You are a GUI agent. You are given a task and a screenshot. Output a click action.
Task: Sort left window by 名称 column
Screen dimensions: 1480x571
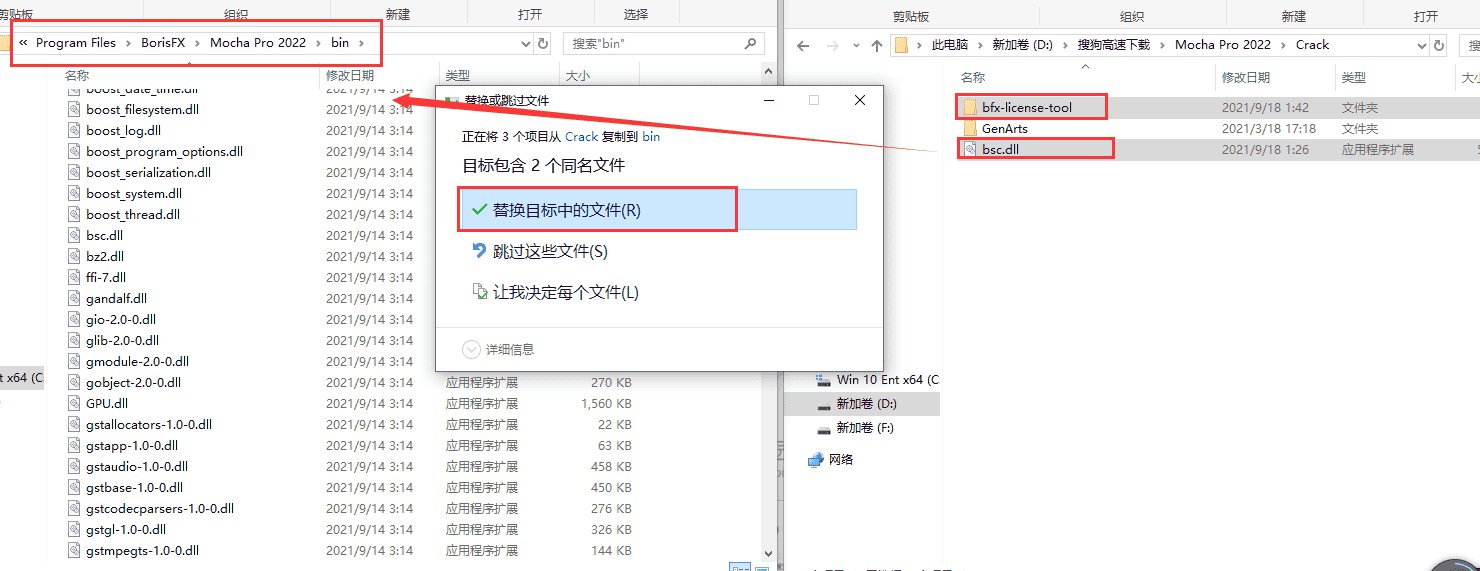(76, 75)
